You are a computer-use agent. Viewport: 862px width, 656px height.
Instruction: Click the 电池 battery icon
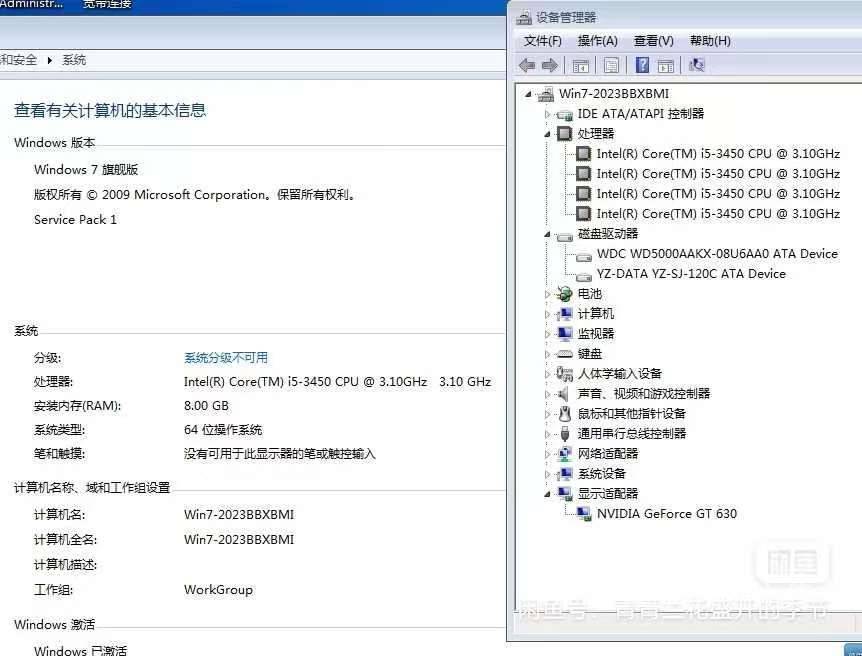[x=565, y=294]
